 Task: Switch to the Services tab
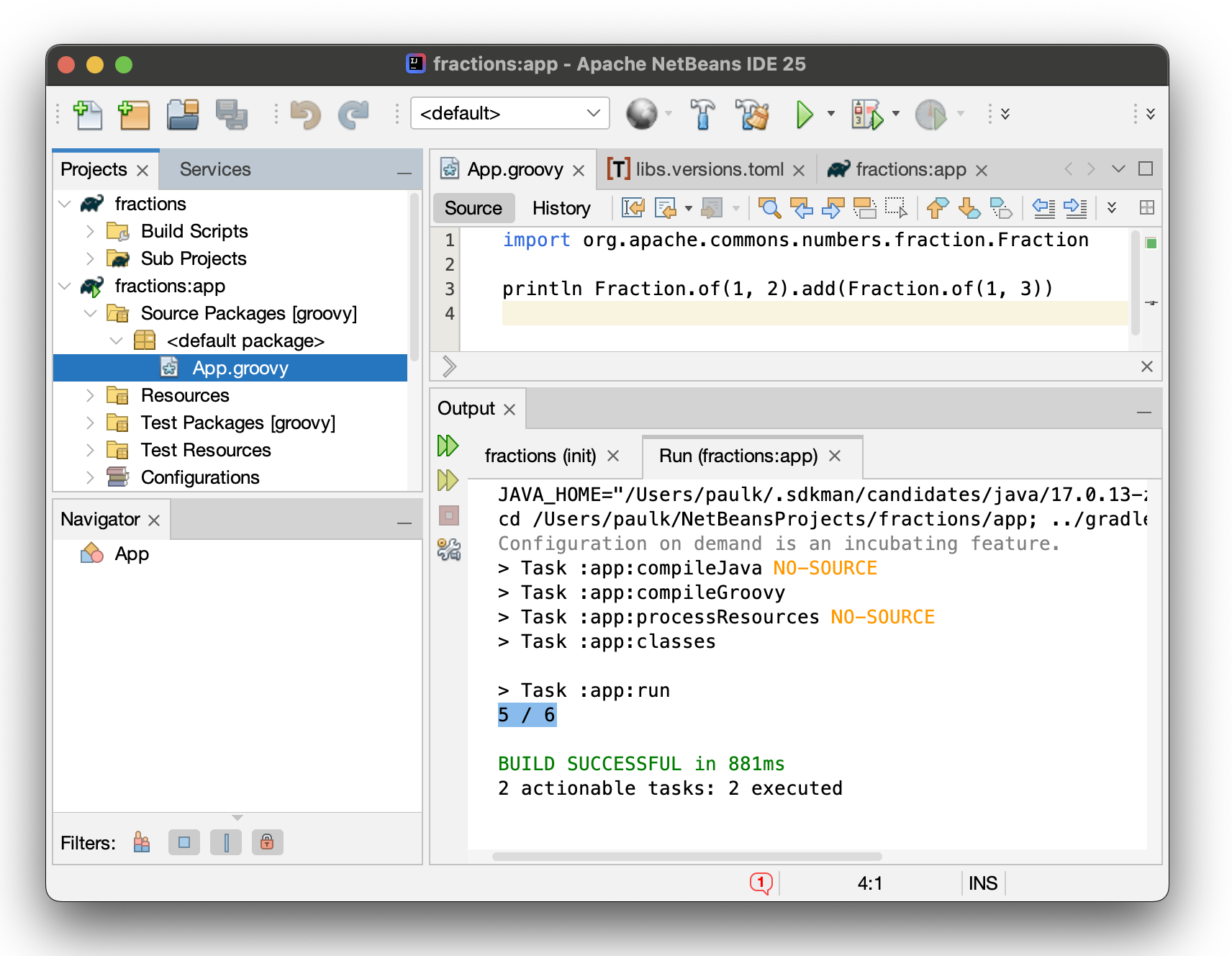pos(215,169)
